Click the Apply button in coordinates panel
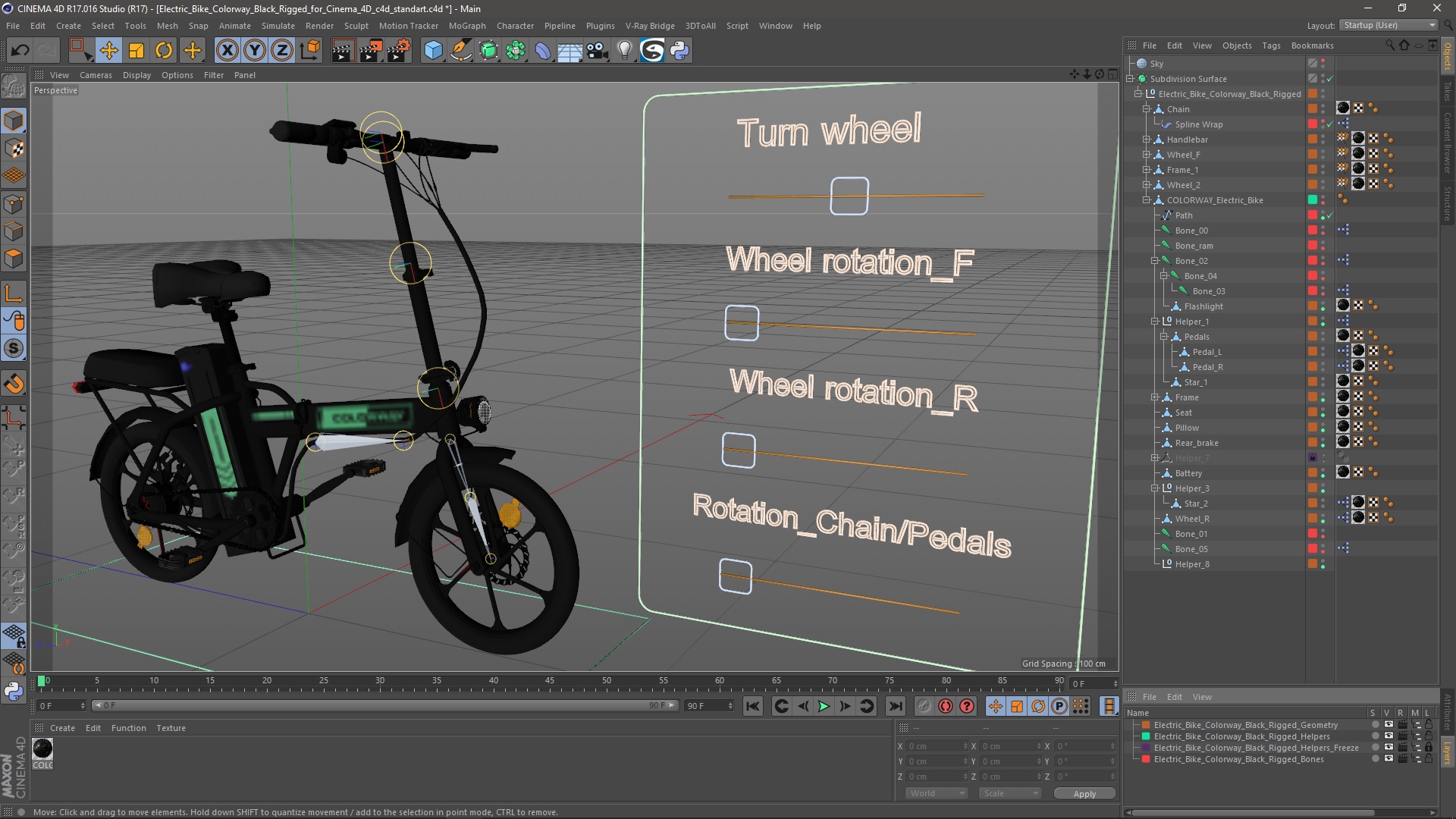 click(1084, 793)
